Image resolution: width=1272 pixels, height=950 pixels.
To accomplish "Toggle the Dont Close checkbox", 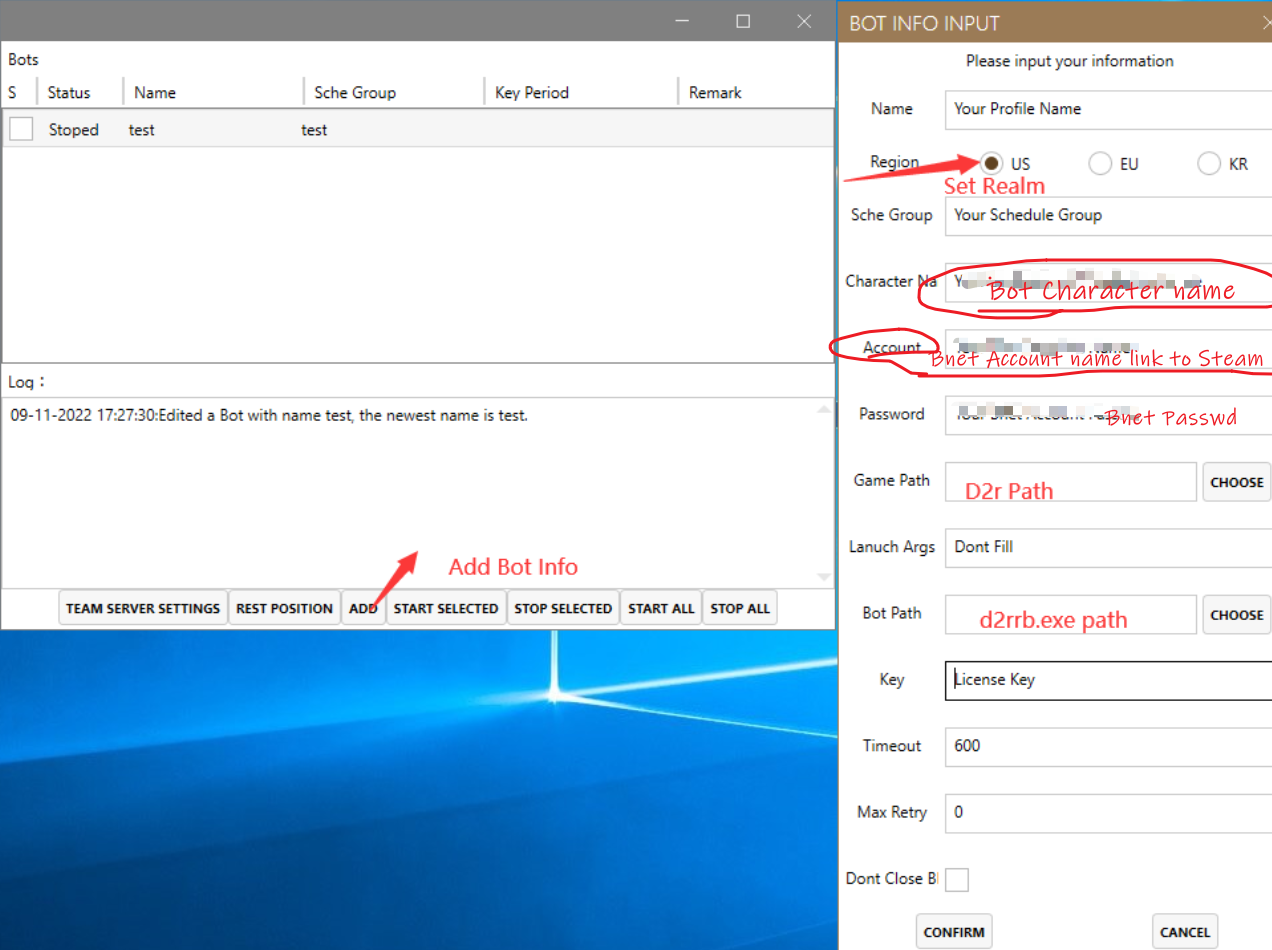I will pos(957,879).
